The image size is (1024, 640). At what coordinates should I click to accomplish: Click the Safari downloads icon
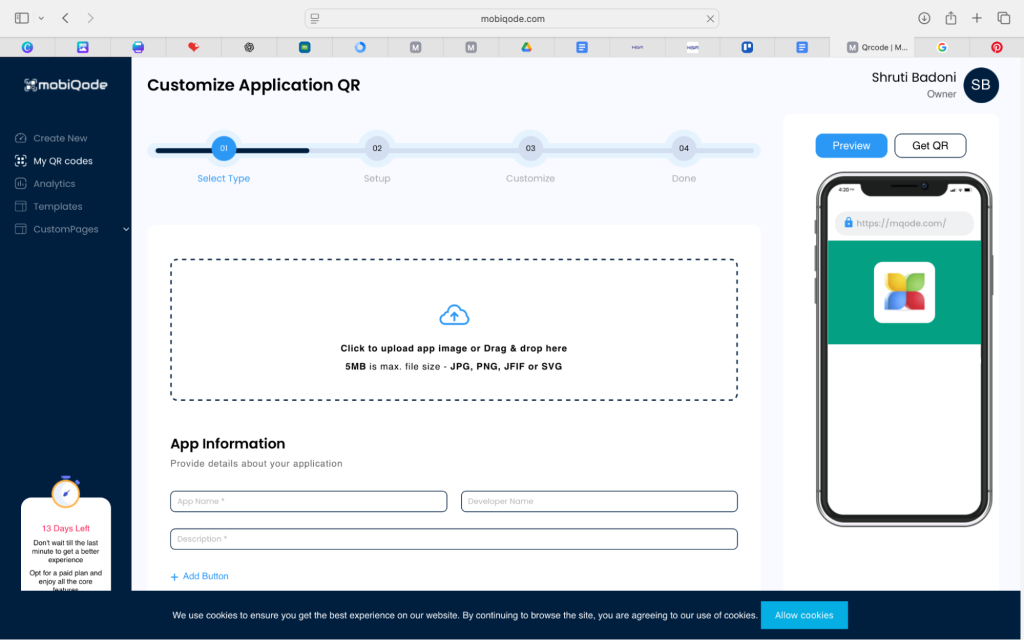click(924, 18)
